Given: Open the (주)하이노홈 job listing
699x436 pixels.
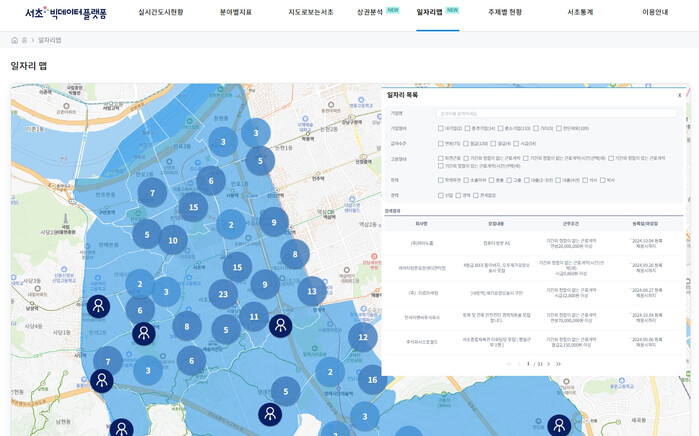Looking at the screenshot, I should coord(421,243).
